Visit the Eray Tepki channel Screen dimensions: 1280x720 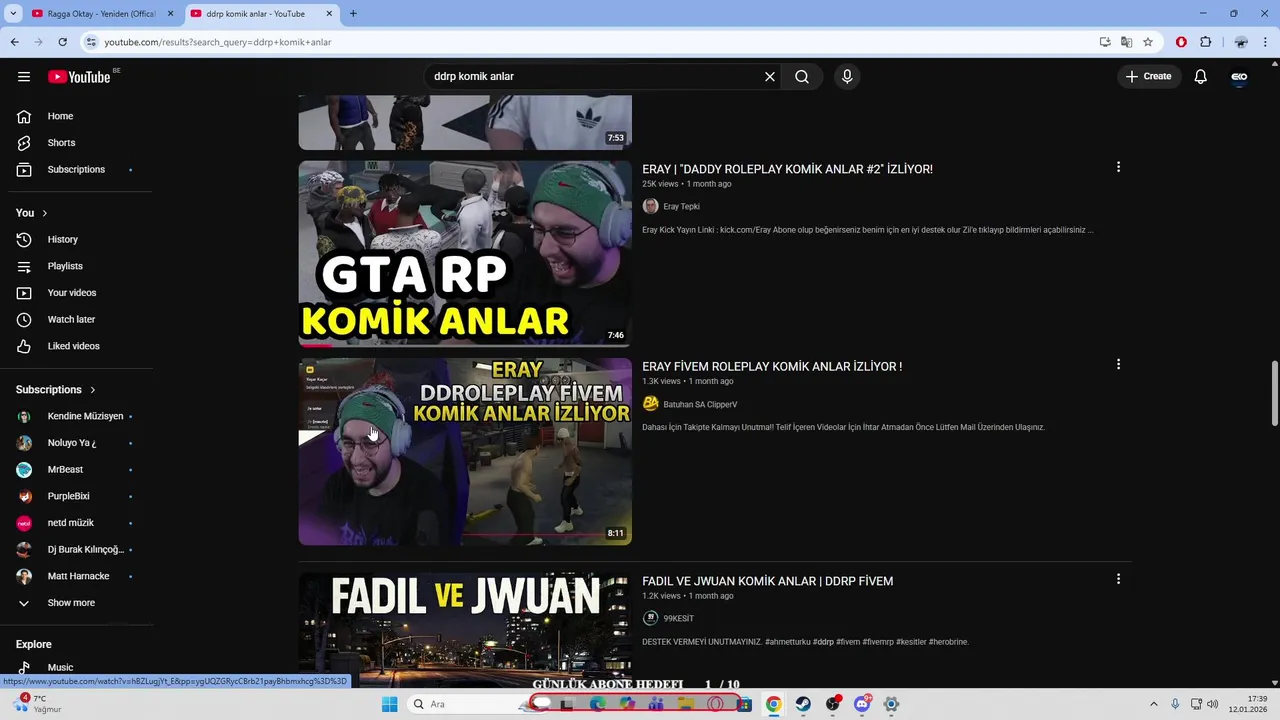coord(681,207)
